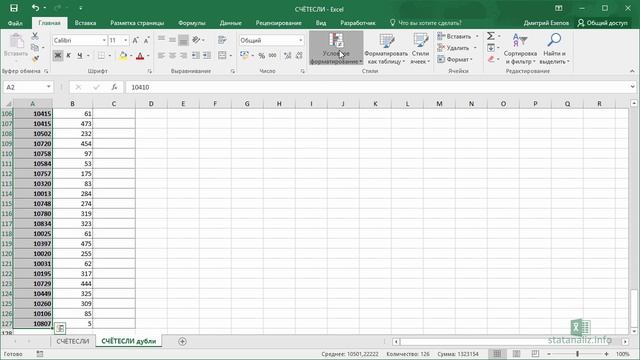
Task: Open the font name Calibri dropdown
Action: pyautogui.click(x=104, y=40)
